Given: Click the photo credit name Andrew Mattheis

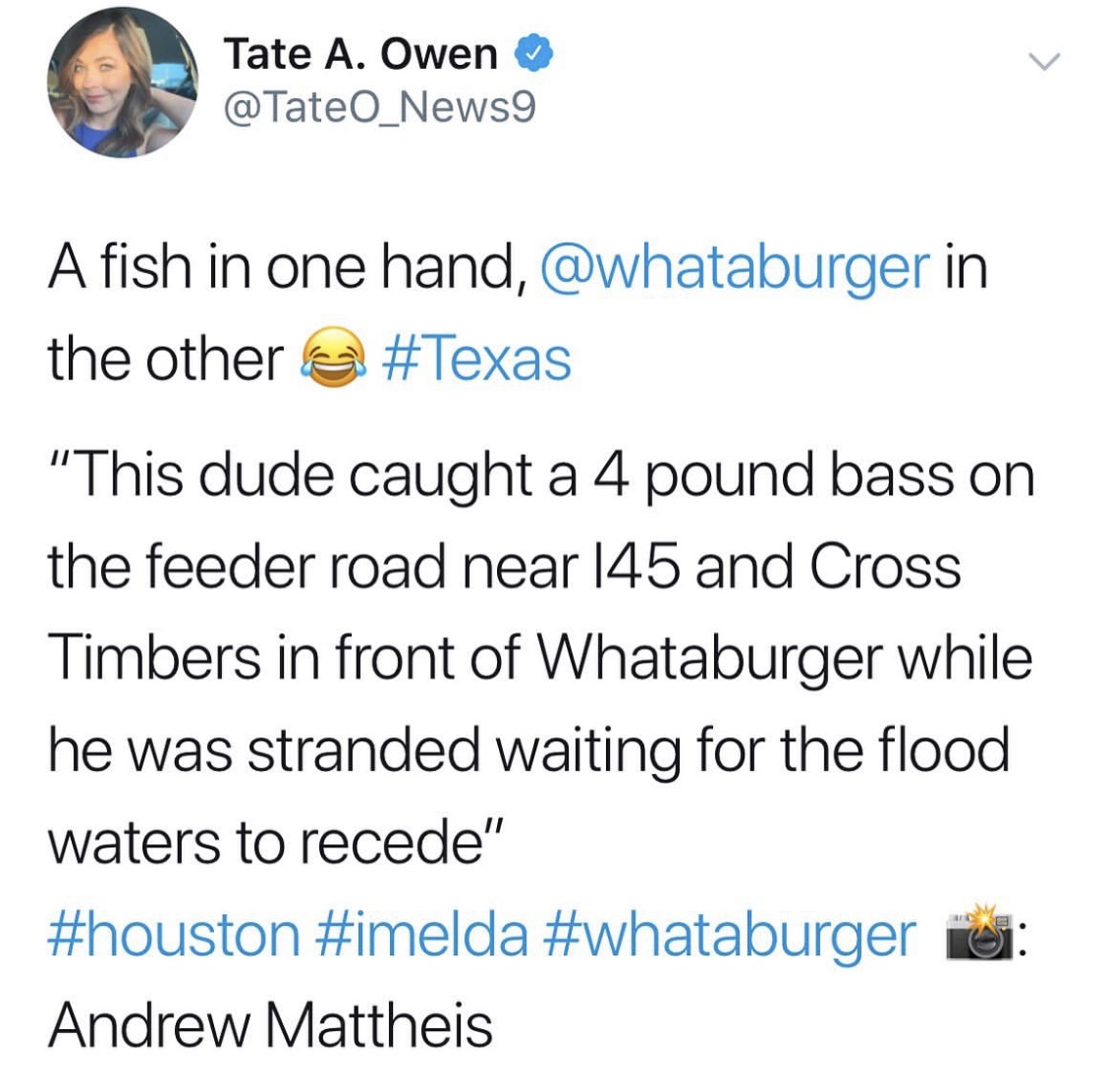Looking at the screenshot, I should pos(270,1025).
